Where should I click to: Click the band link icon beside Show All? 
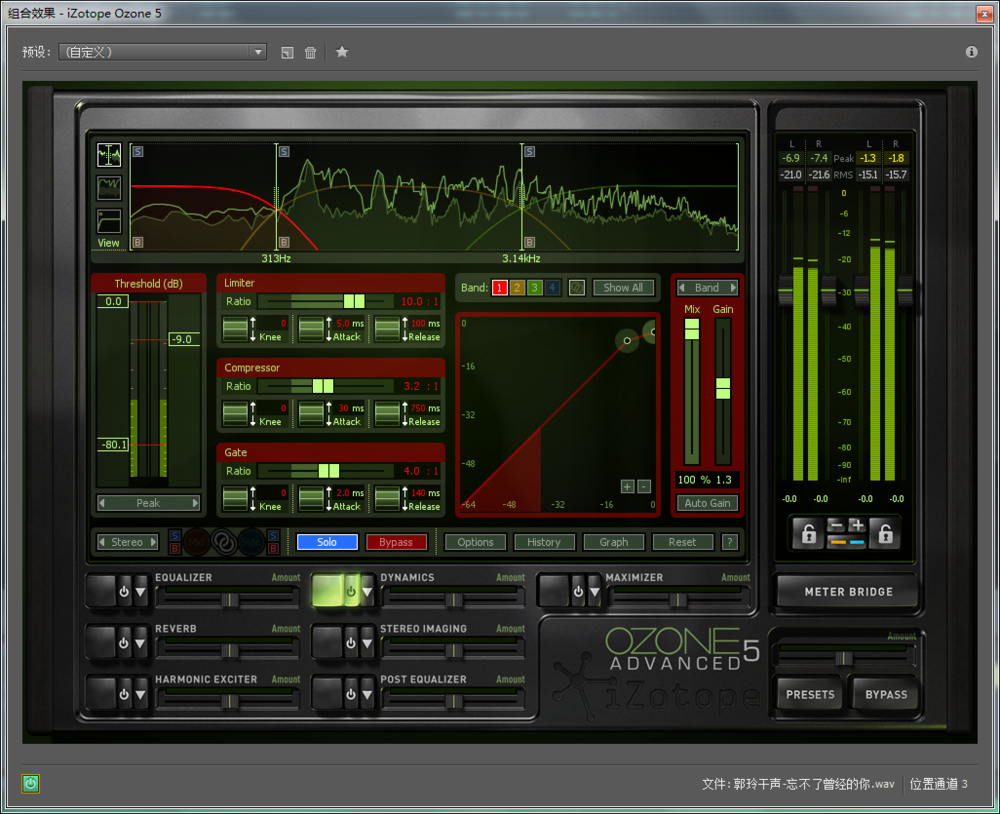click(x=577, y=288)
